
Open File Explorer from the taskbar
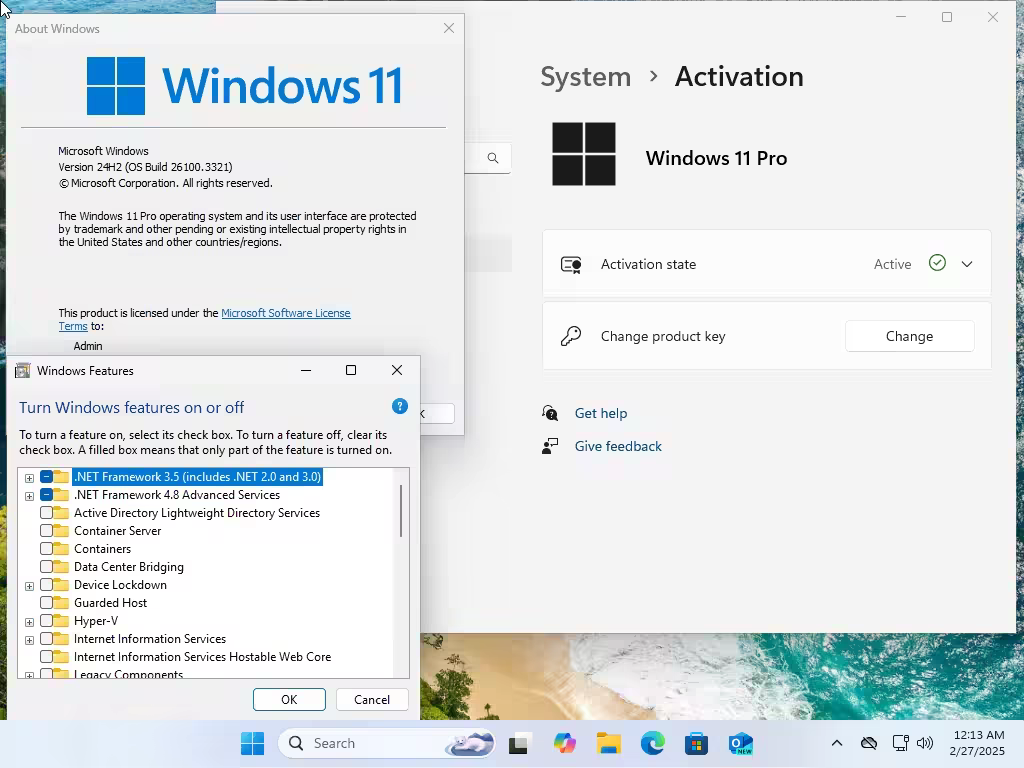(x=608, y=743)
